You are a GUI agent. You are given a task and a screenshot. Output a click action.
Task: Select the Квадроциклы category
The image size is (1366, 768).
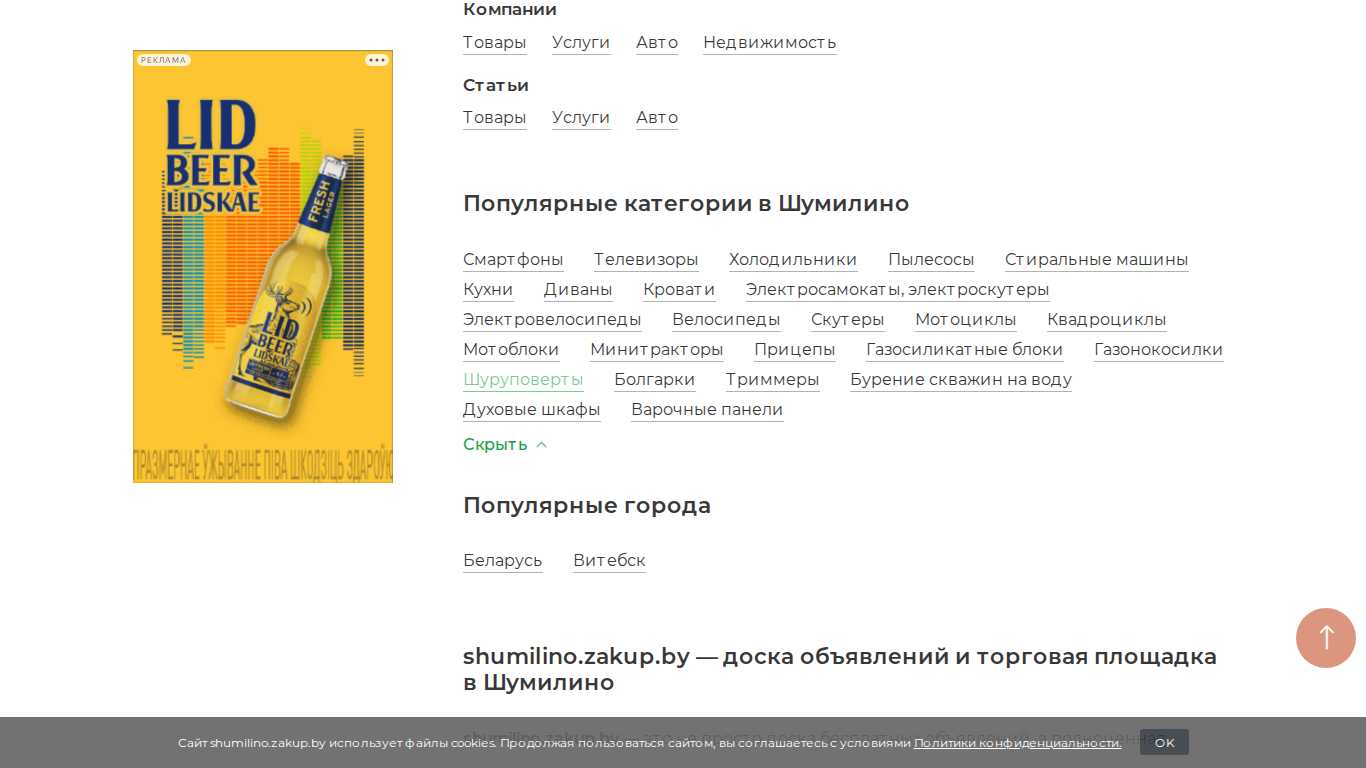click(1107, 320)
